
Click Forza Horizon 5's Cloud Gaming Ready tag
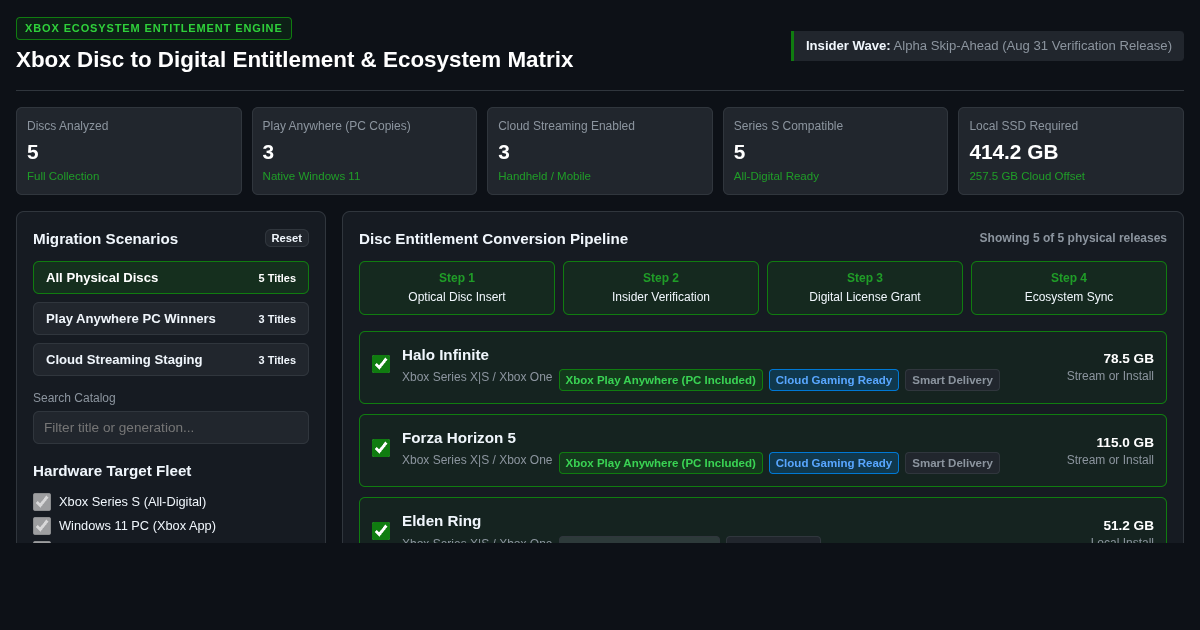834,463
